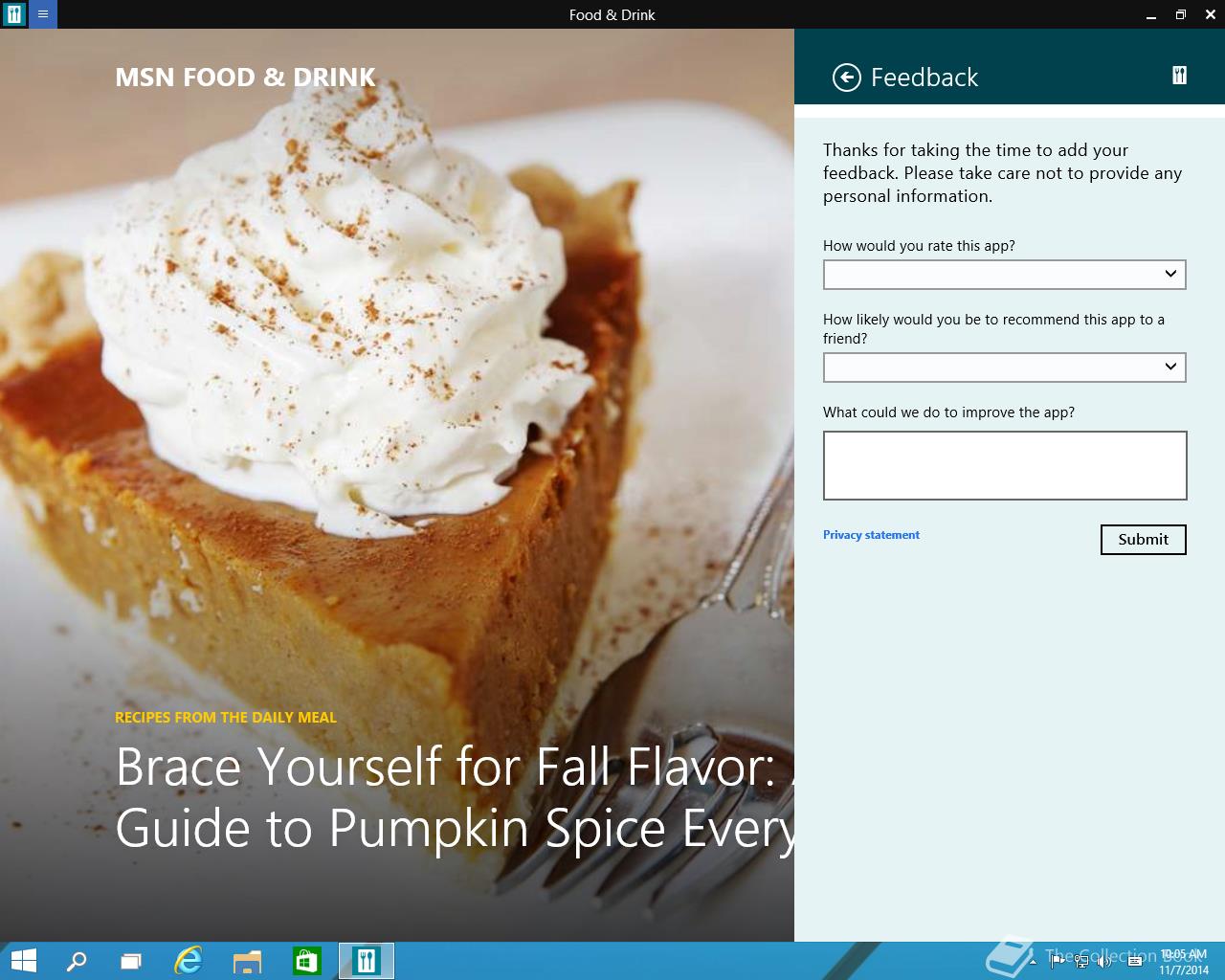Click the taskbar clock and date

1184,962
